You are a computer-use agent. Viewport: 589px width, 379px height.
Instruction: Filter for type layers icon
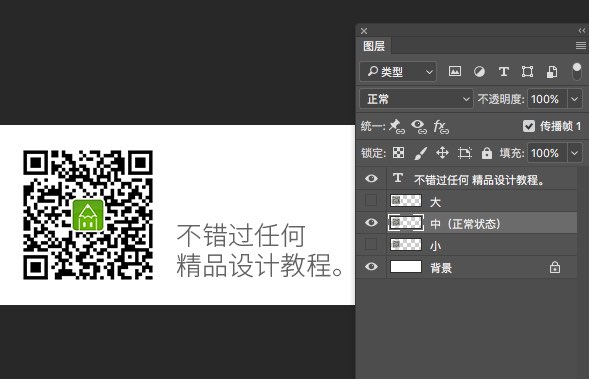coord(503,71)
